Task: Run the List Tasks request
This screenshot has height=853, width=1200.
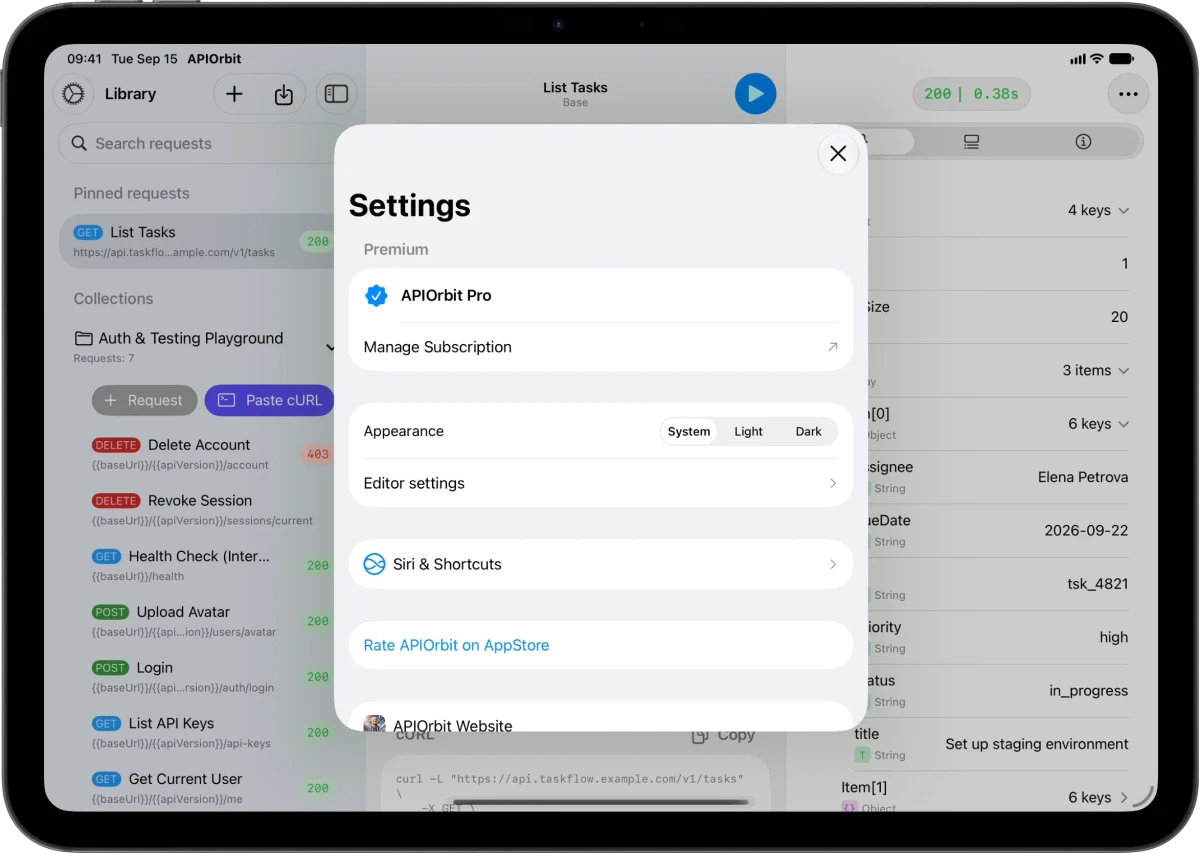Action: 755,94
